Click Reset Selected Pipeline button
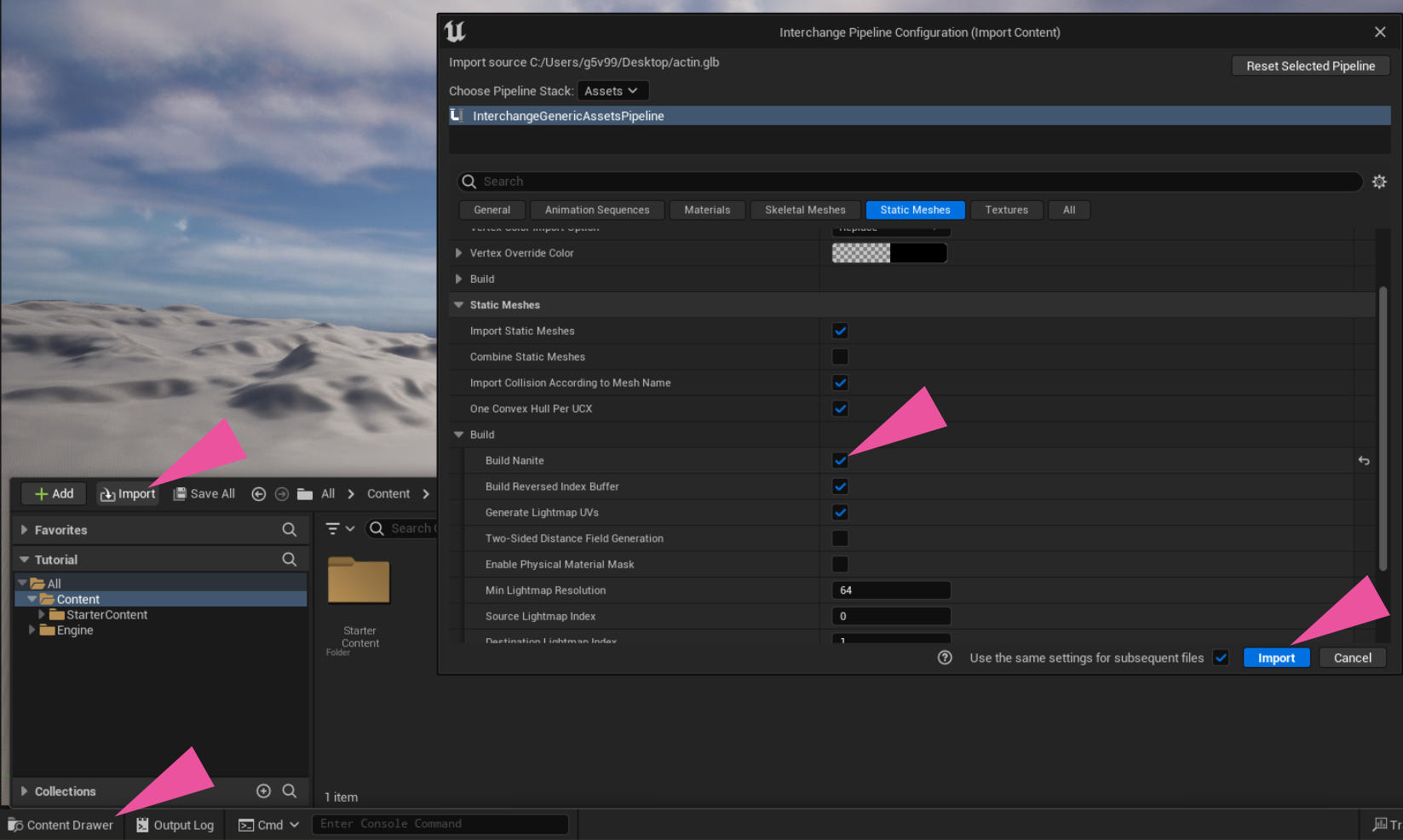 coord(1310,66)
